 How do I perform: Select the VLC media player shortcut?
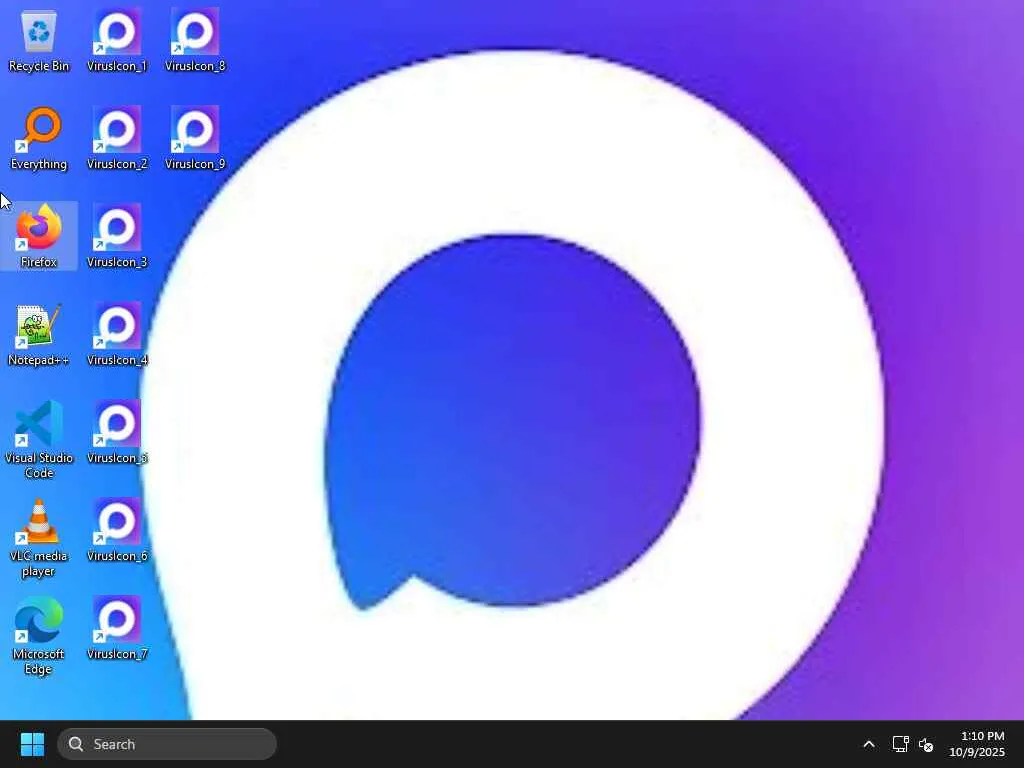39,537
